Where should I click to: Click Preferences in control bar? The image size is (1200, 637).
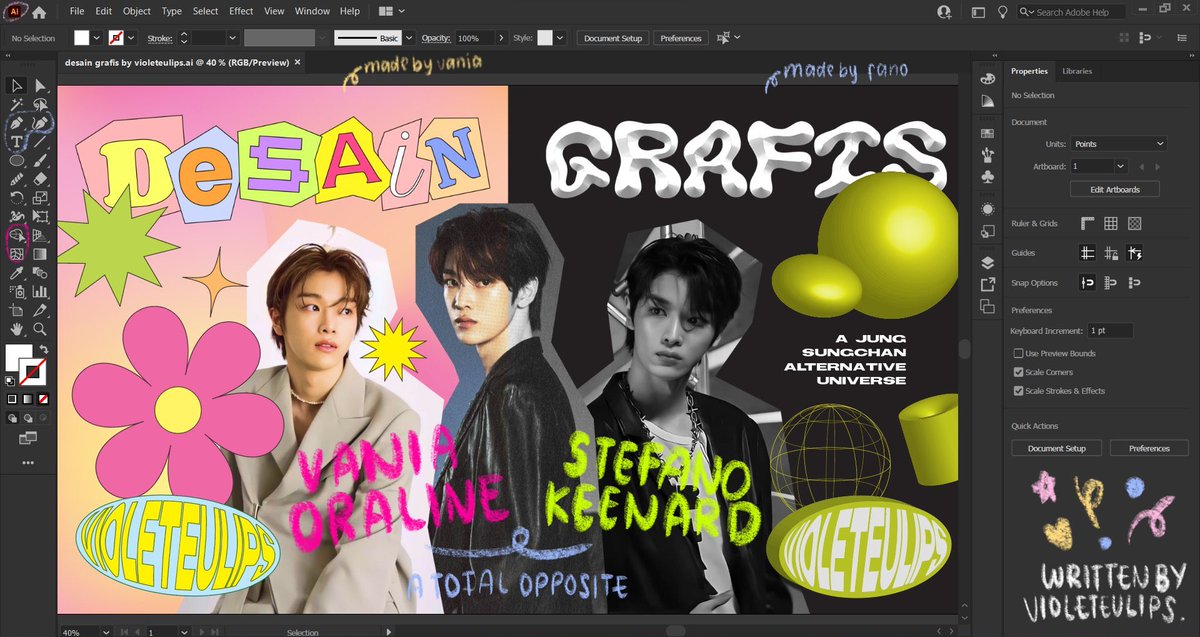pos(681,38)
